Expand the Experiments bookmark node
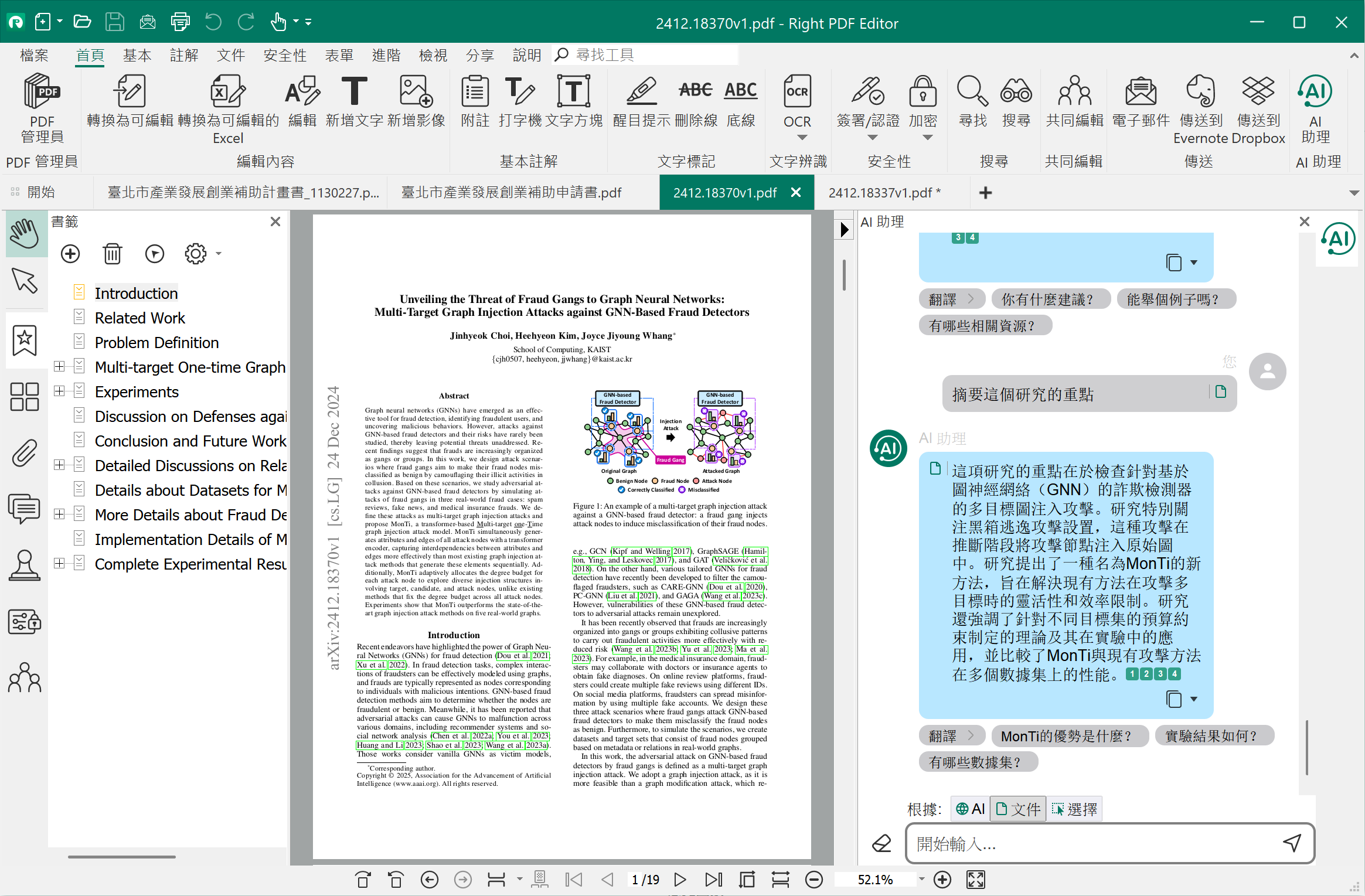 coord(59,391)
